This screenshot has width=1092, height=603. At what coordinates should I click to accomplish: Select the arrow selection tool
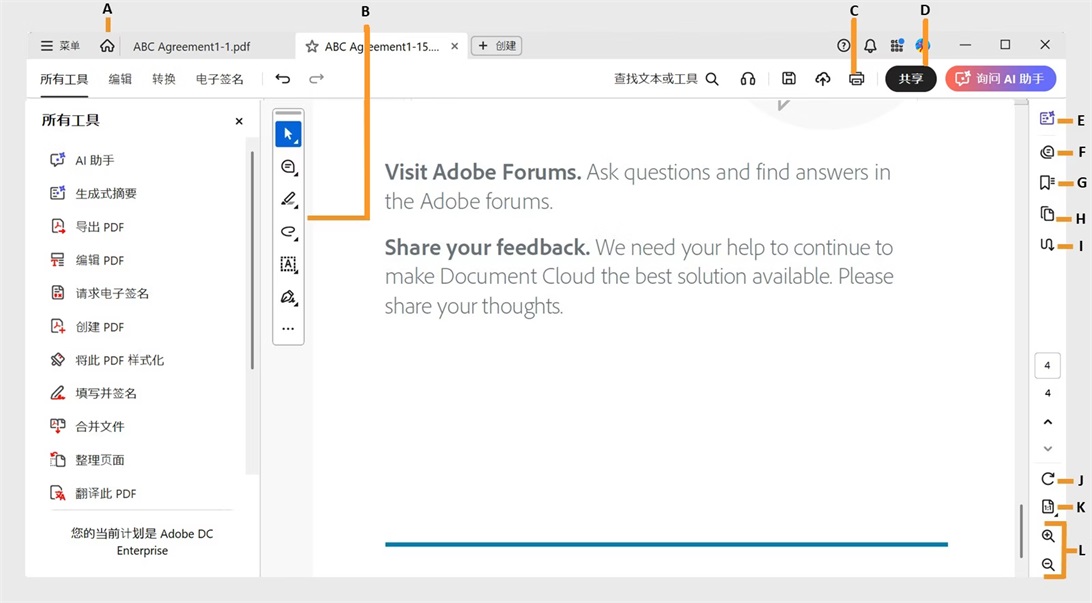(288, 134)
